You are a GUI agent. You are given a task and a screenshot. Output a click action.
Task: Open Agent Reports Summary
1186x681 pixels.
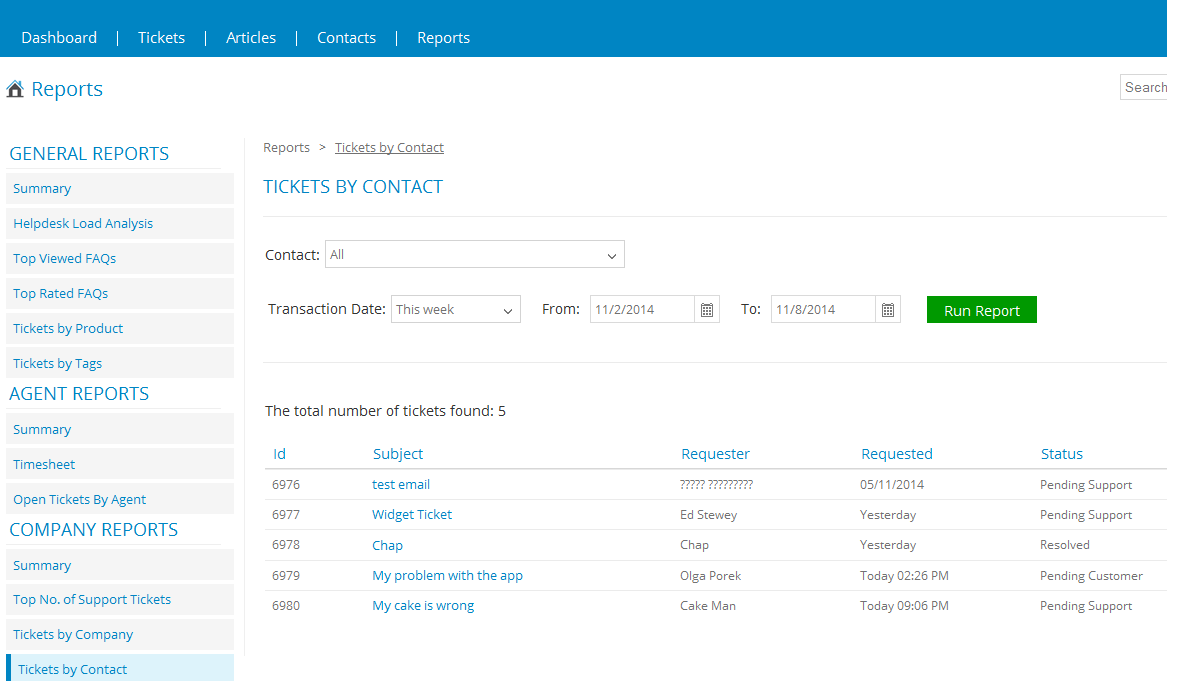coord(120,429)
